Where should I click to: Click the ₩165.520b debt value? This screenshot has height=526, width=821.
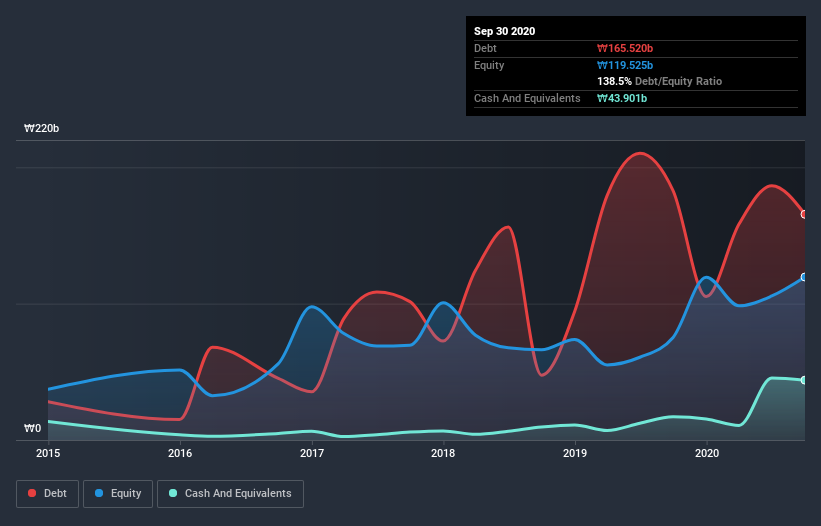pos(625,48)
